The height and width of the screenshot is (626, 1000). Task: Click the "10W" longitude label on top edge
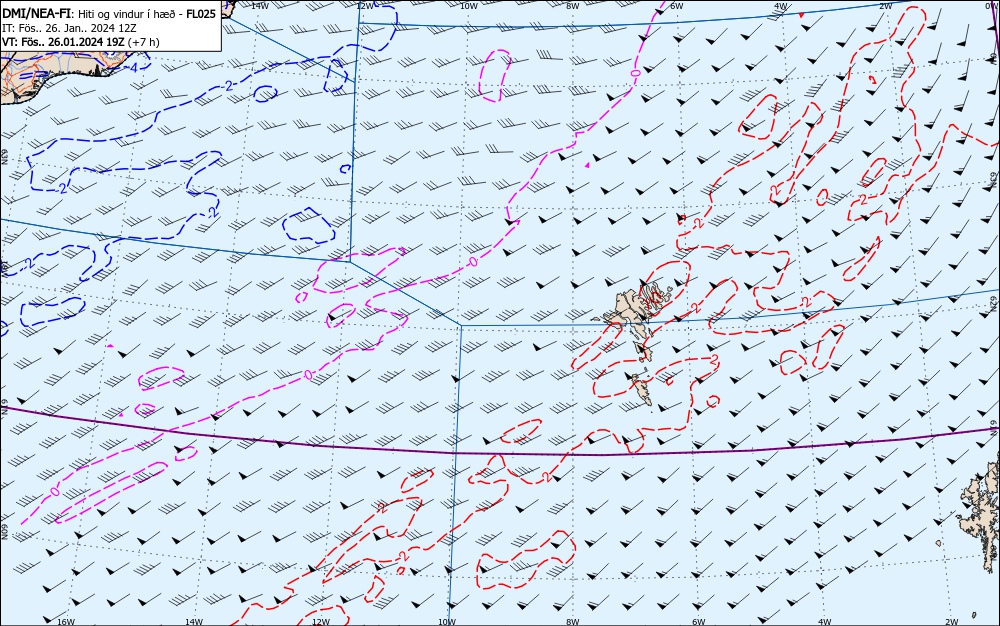pyautogui.click(x=469, y=6)
